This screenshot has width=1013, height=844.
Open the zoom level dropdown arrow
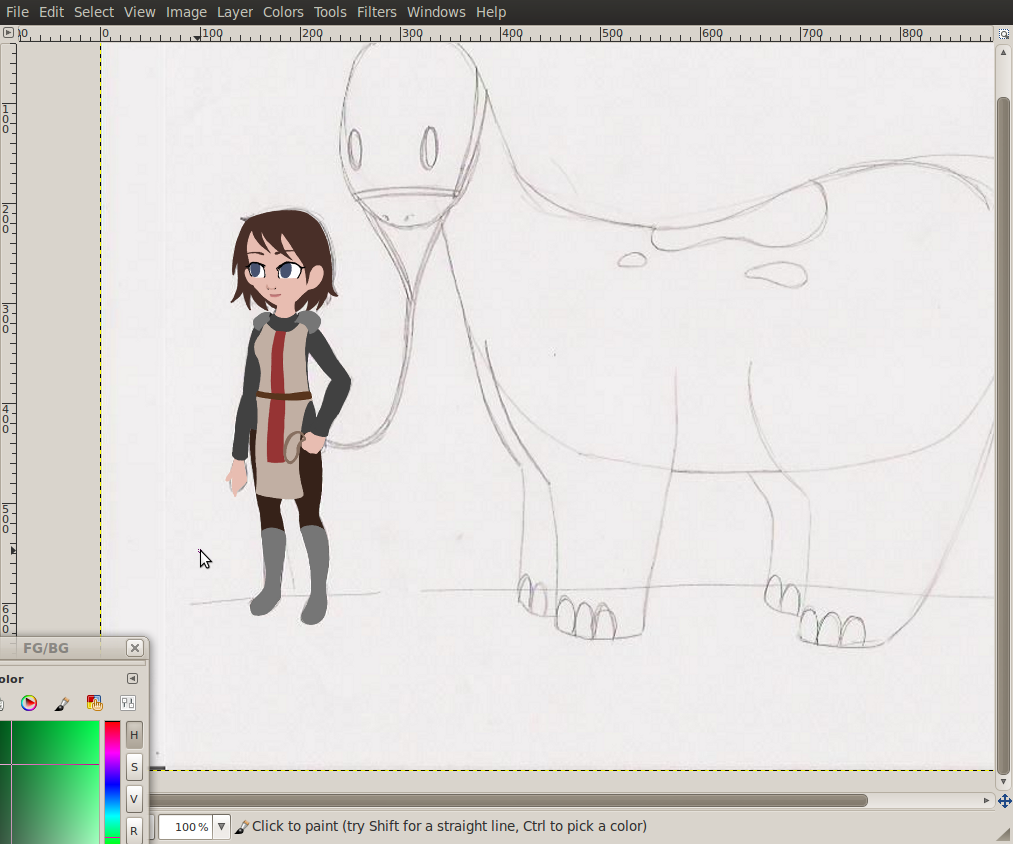click(x=221, y=827)
